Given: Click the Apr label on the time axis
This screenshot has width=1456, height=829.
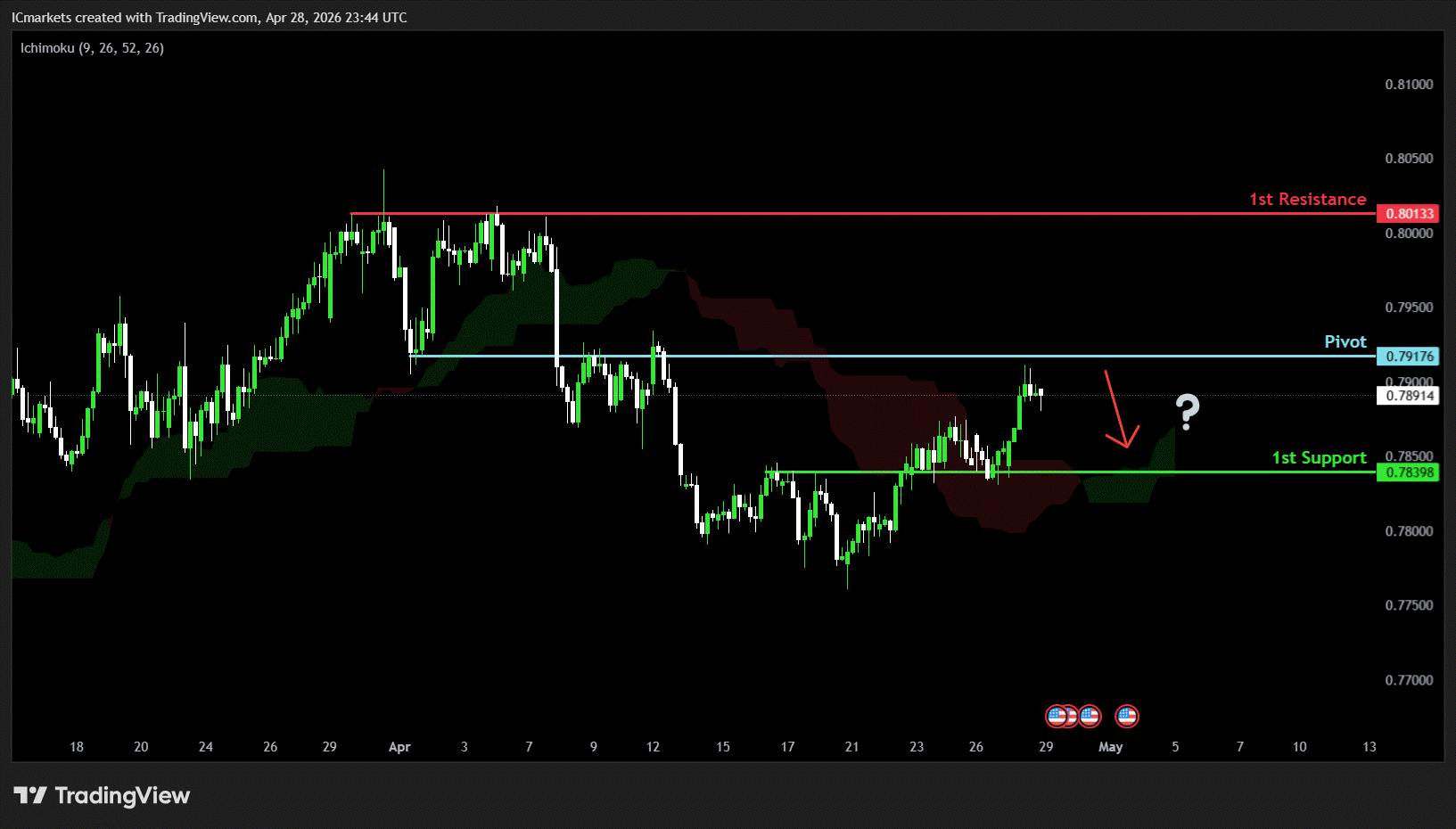Looking at the screenshot, I should coord(399,747).
